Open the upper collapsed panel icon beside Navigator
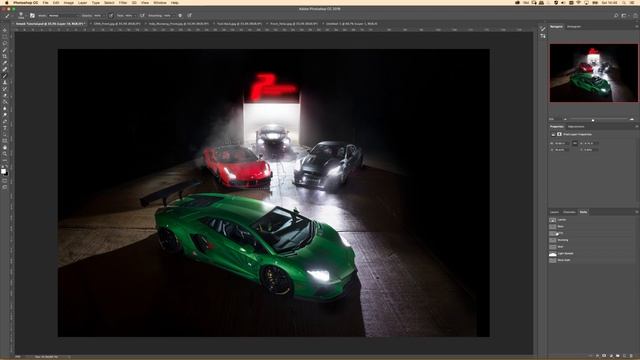 pyautogui.click(x=542, y=29)
